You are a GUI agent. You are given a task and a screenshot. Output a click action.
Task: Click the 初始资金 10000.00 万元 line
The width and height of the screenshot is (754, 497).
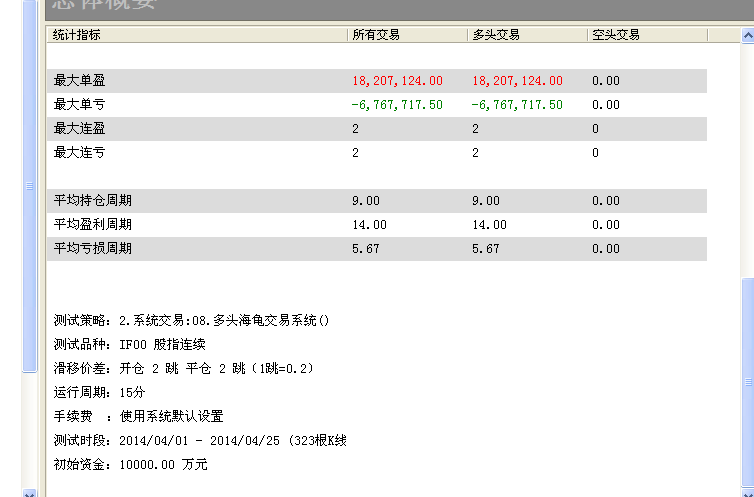coord(130,465)
